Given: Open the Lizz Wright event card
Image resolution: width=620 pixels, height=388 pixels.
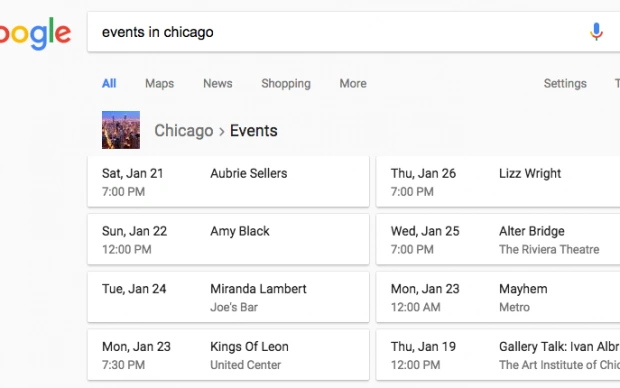Looking at the screenshot, I should (498, 182).
